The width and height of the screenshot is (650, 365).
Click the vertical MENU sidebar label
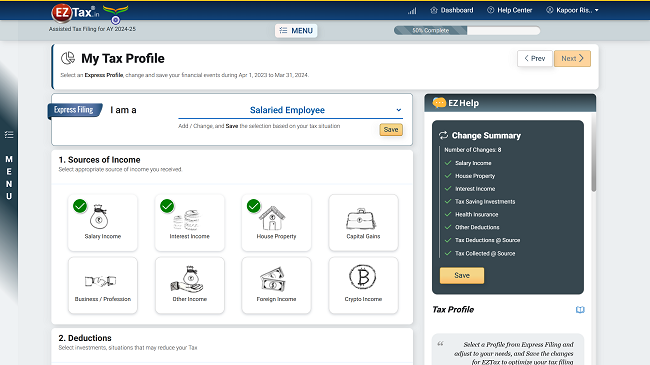click(9, 178)
